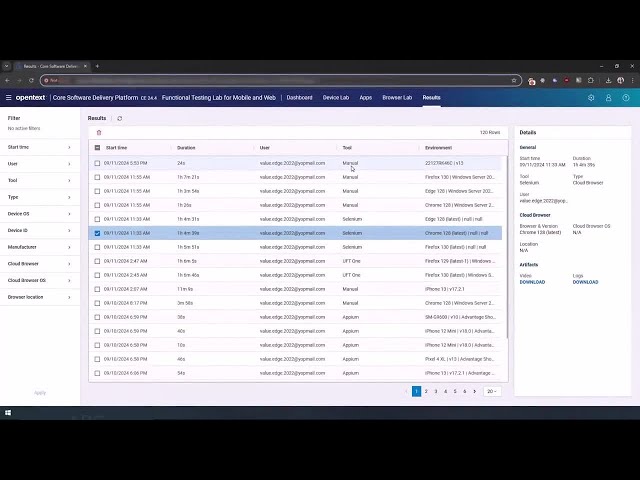Download the Logs artifact

tap(585, 282)
